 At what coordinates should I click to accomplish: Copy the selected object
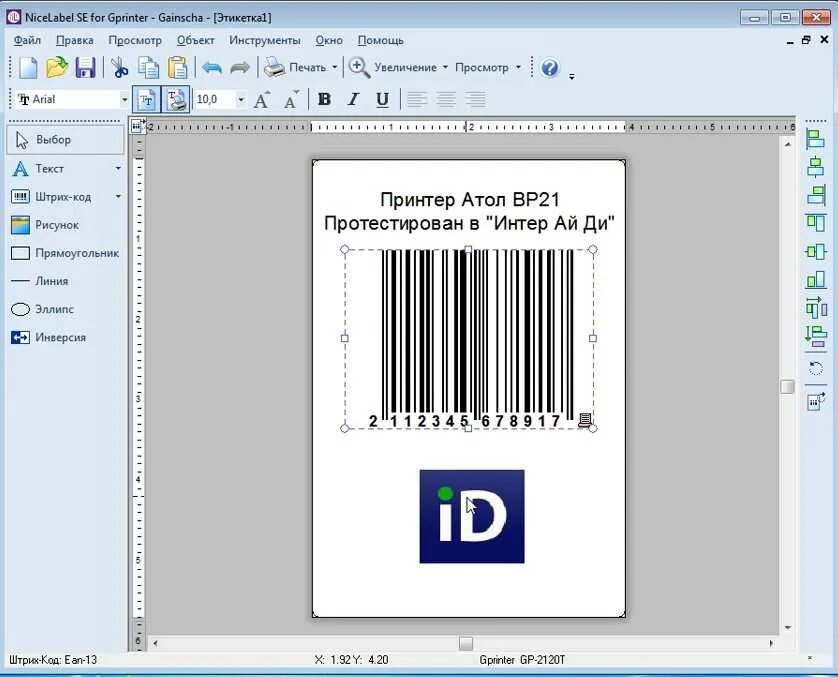point(149,68)
